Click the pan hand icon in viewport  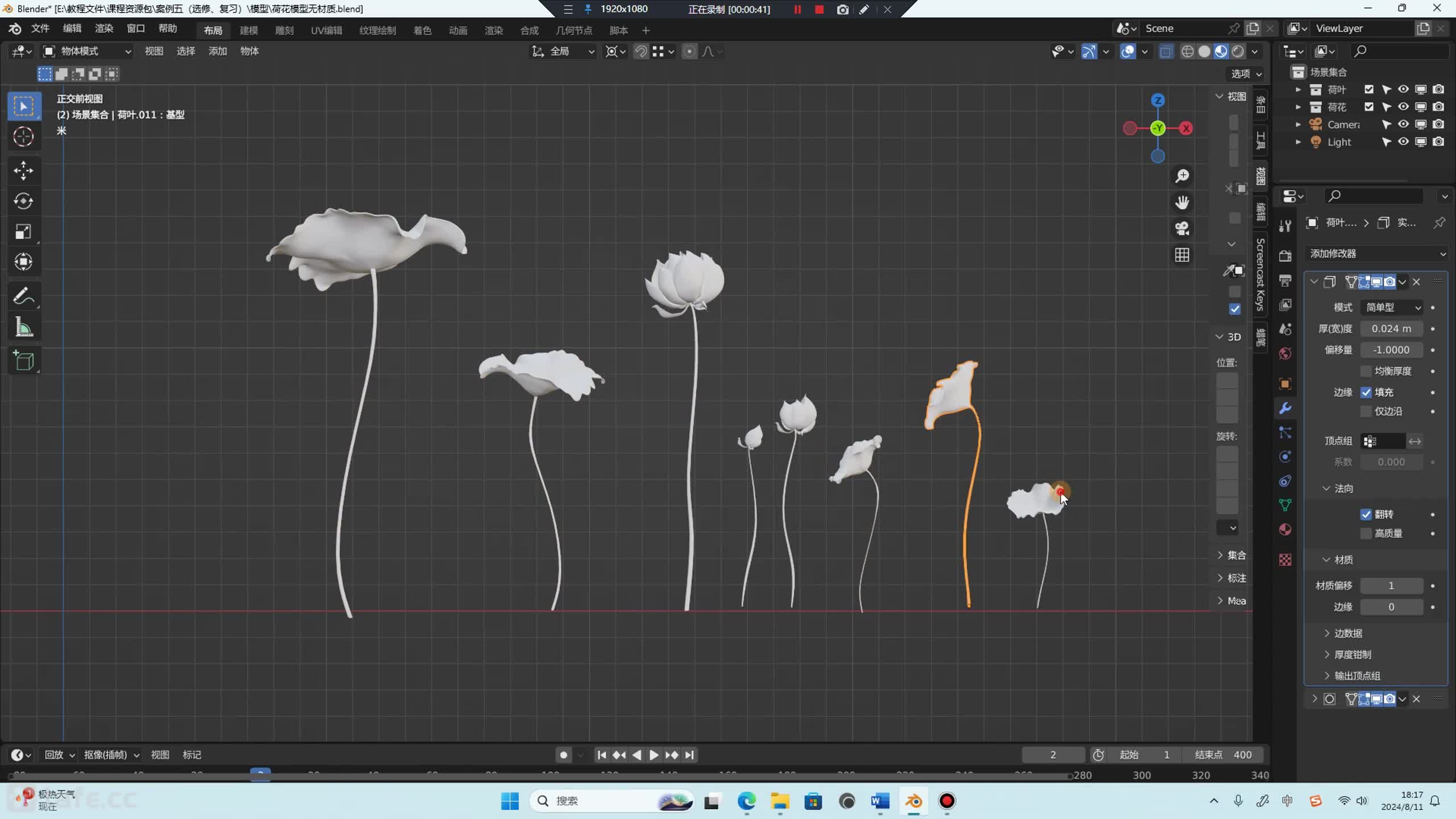[x=1182, y=202]
